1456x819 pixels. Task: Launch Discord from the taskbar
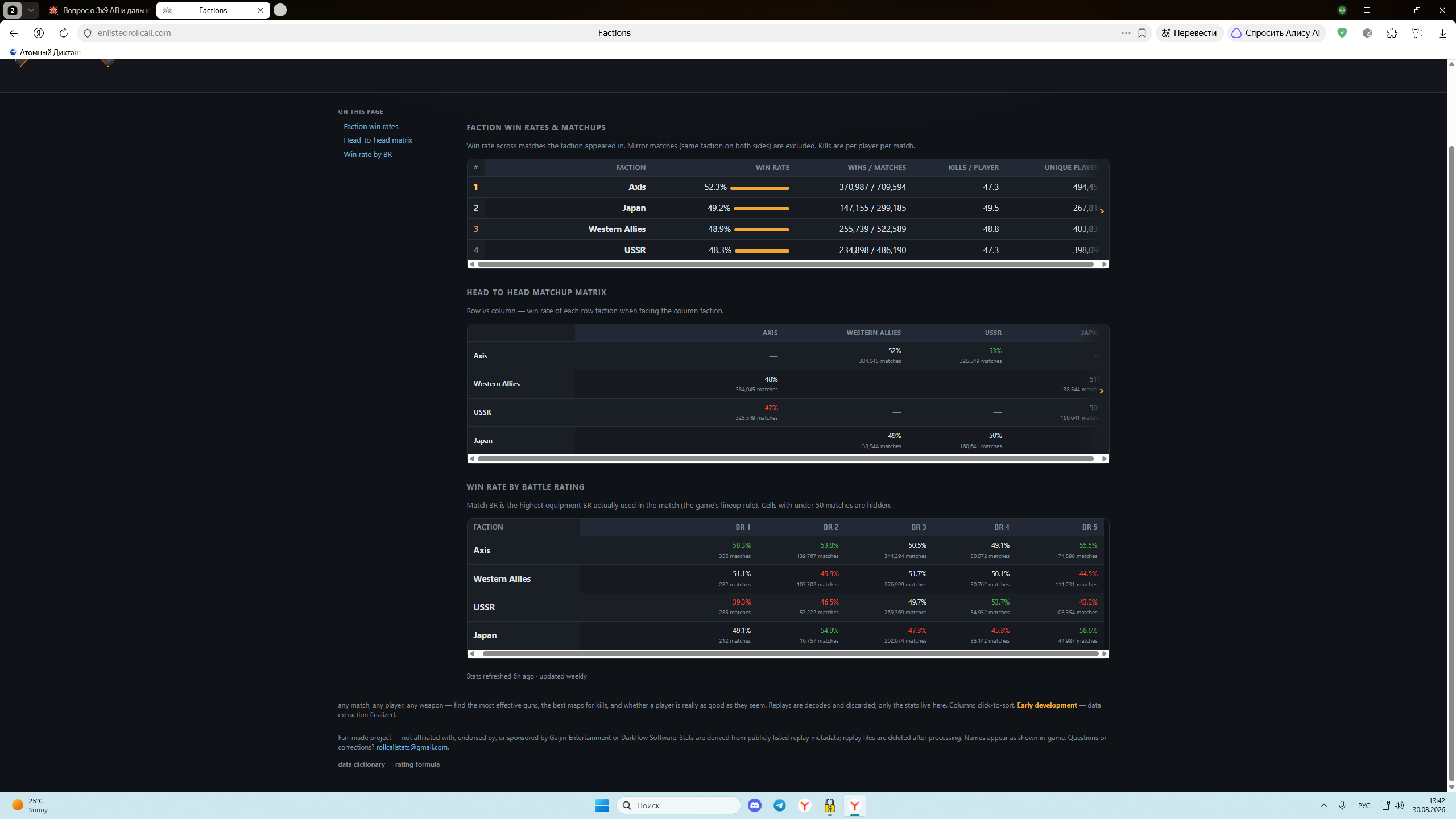tap(755, 805)
